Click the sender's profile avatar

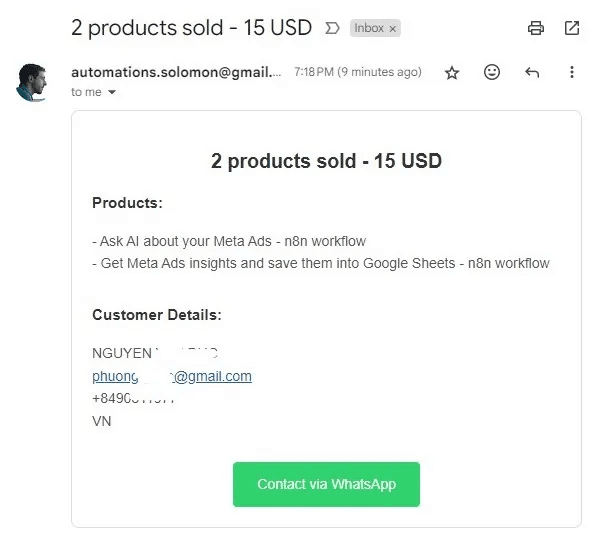pyautogui.click(x=32, y=82)
